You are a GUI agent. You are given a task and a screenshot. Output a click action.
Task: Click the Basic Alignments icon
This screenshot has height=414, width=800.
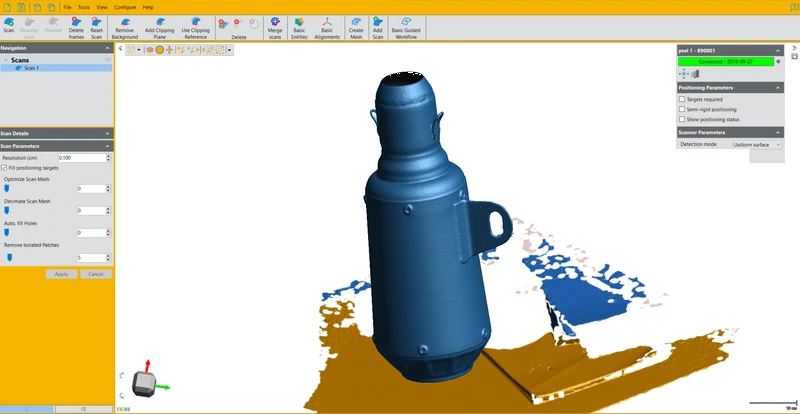tap(326, 26)
